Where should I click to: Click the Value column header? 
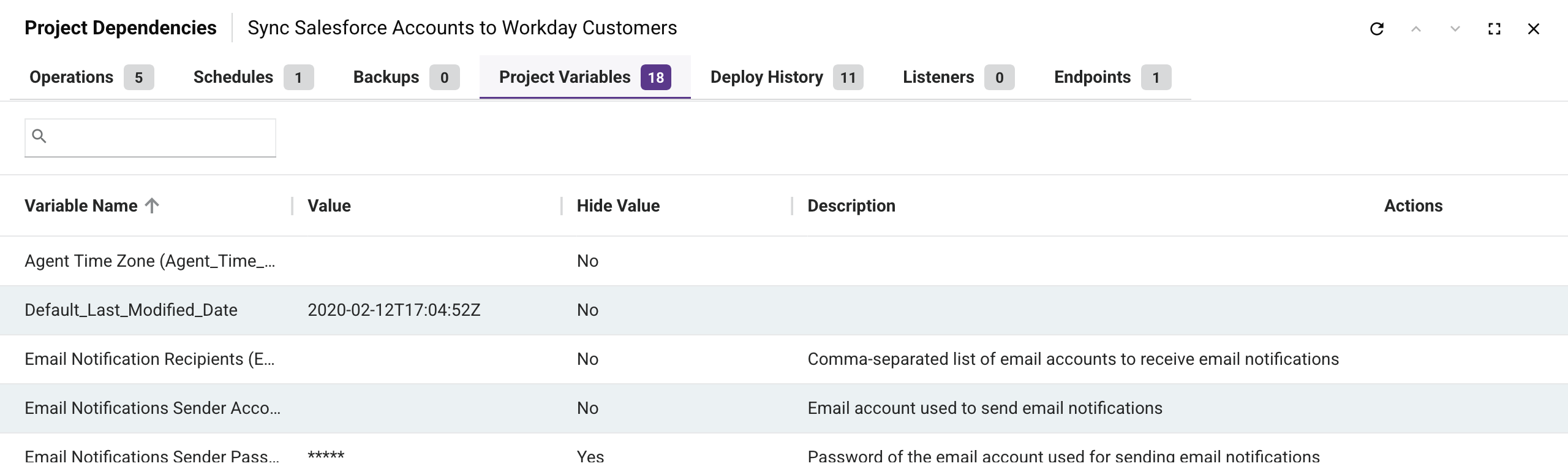(329, 206)
